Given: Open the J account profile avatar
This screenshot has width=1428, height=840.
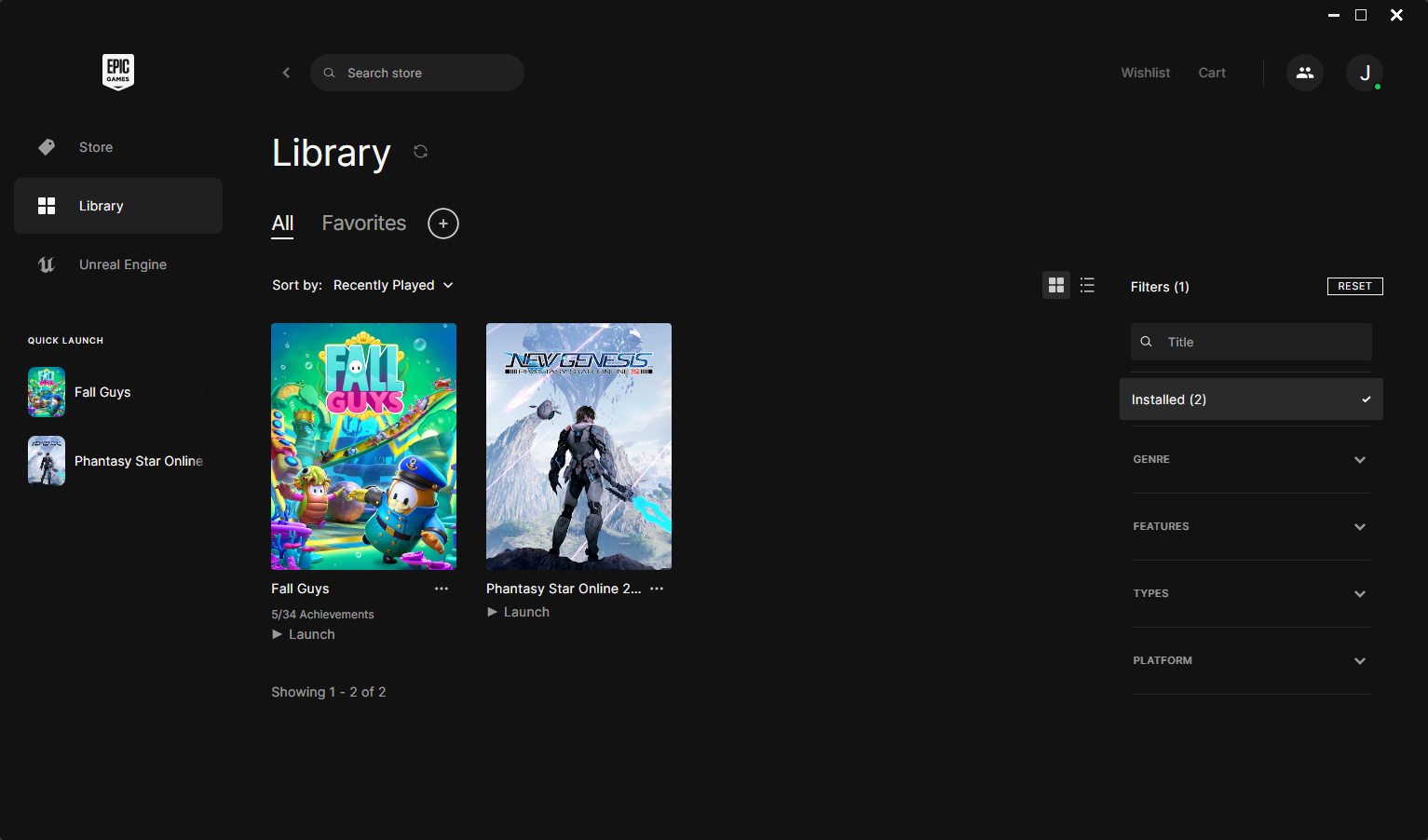Looking at the screenshot, I should [x=1364, y=73].
